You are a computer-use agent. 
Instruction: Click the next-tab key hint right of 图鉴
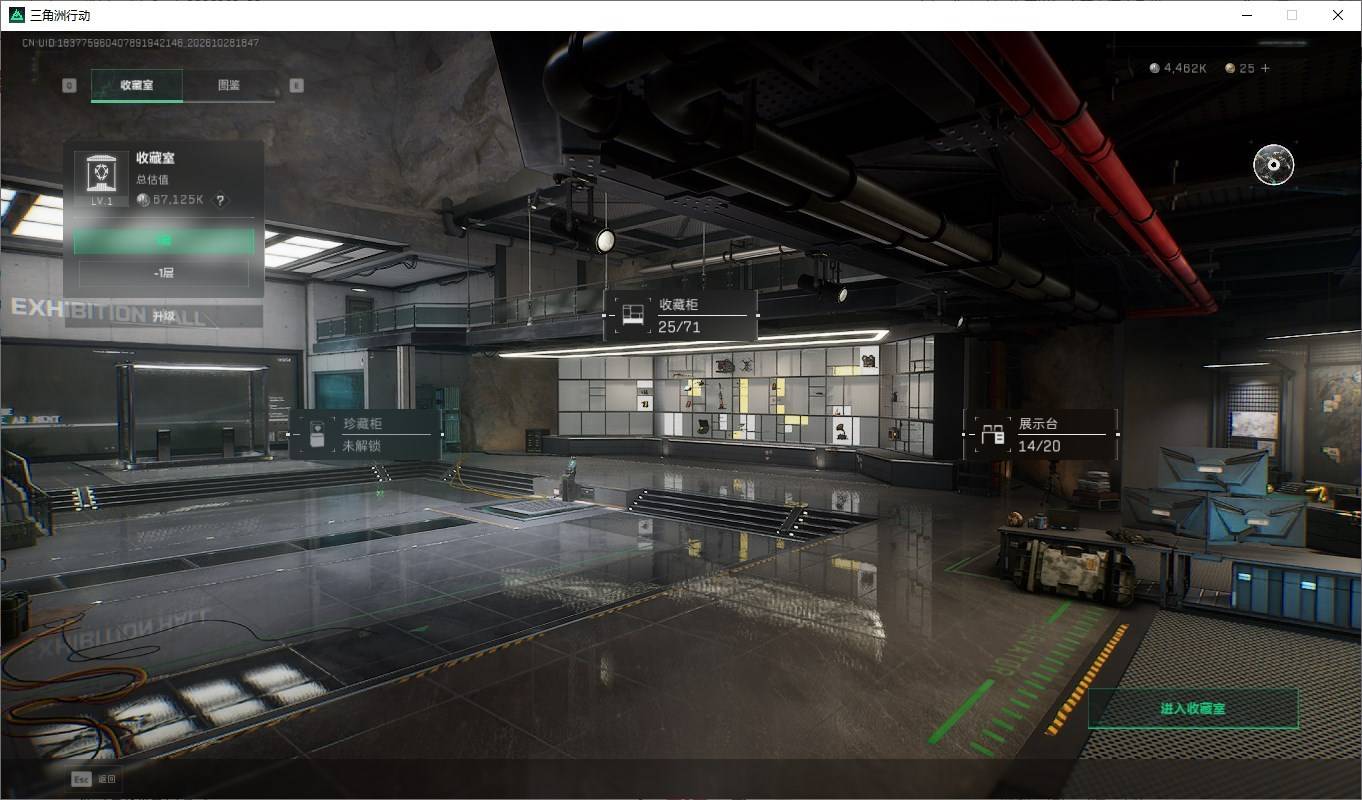pyautogui.click(x=296, y=85)
